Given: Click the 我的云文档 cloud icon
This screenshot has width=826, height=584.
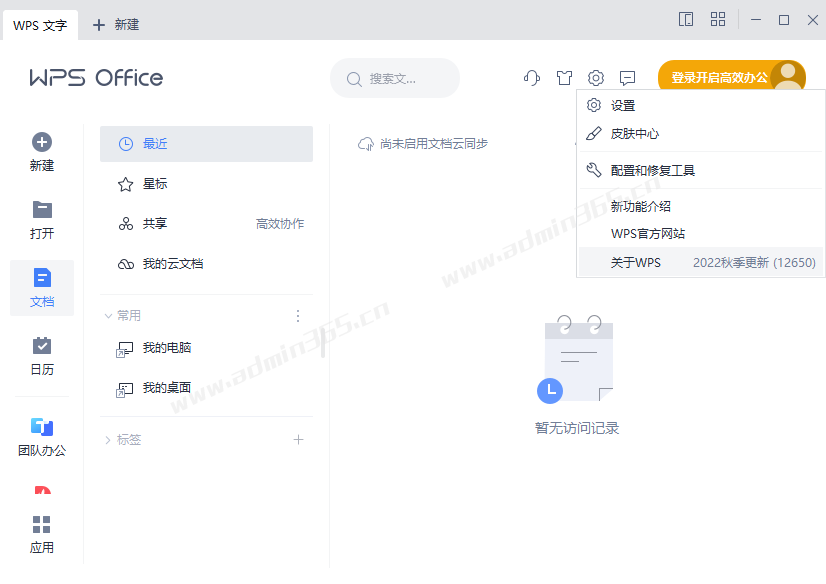Looking at the screenshot, I should click(126, 264).
